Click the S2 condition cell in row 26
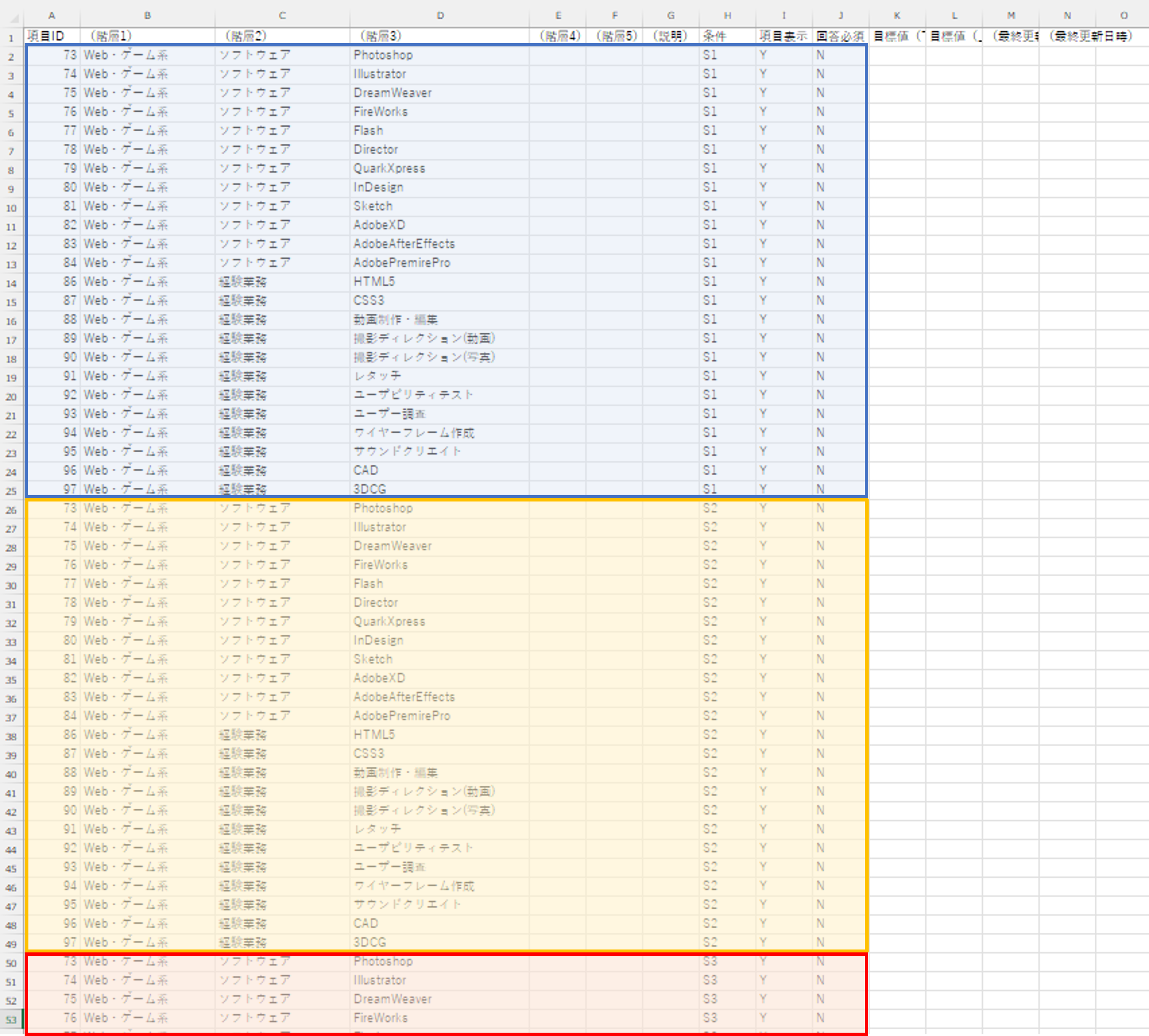 tap(727, 508)
